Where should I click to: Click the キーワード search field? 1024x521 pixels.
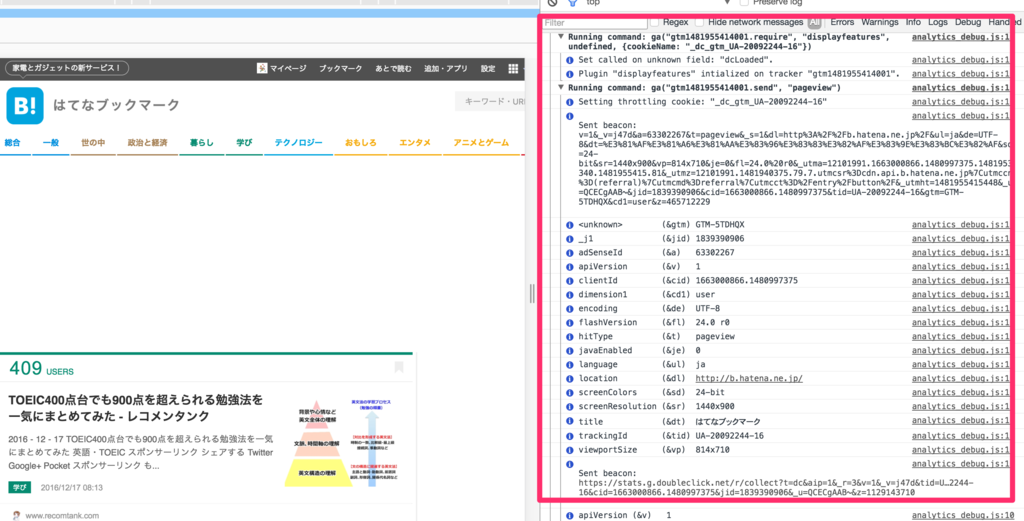pyautogui.click(x=490, y=102)
